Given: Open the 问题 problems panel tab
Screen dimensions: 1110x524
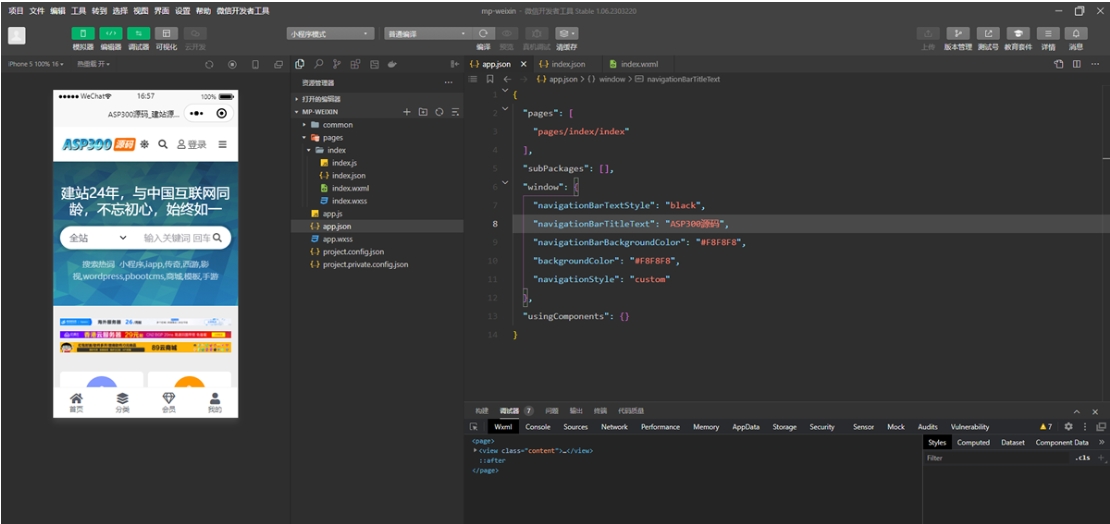Looking at the screenshot, I should click(551, 411).
